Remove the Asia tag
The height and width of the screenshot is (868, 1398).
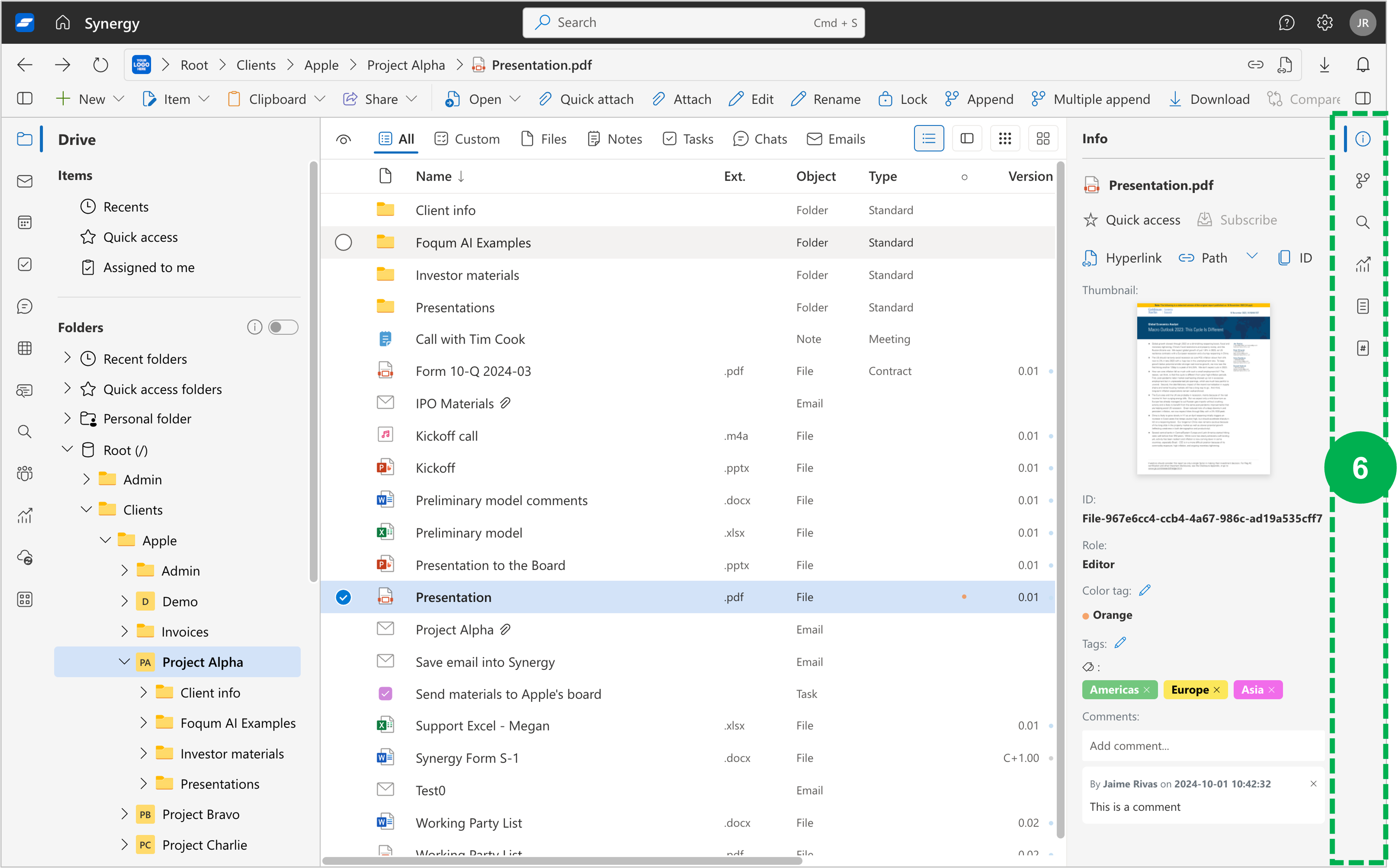pyautogui.click(x=1271, y=690)
